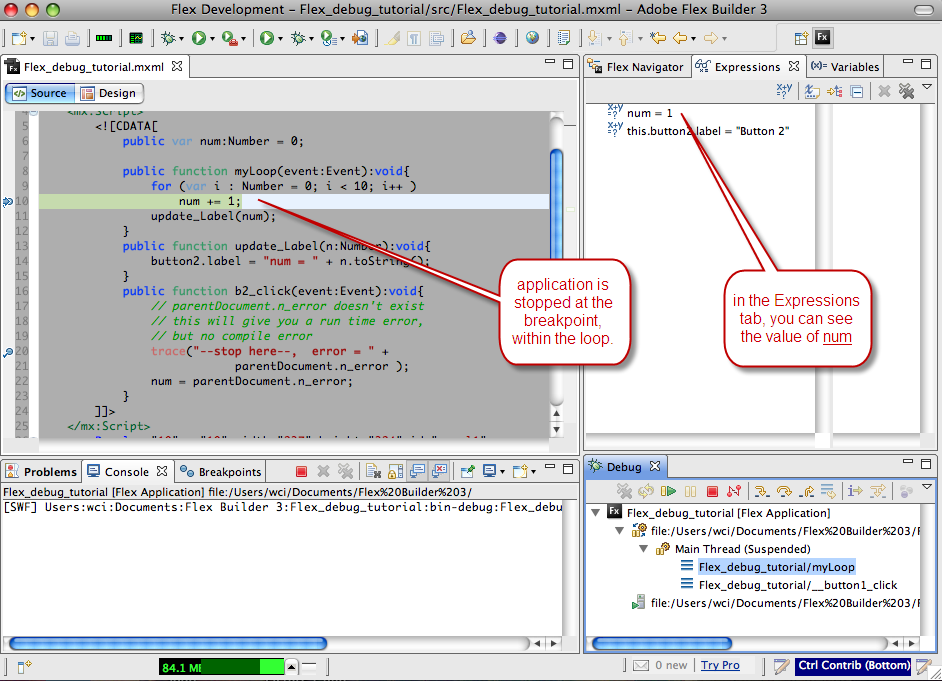Click the Step Over debug icon

784,491
